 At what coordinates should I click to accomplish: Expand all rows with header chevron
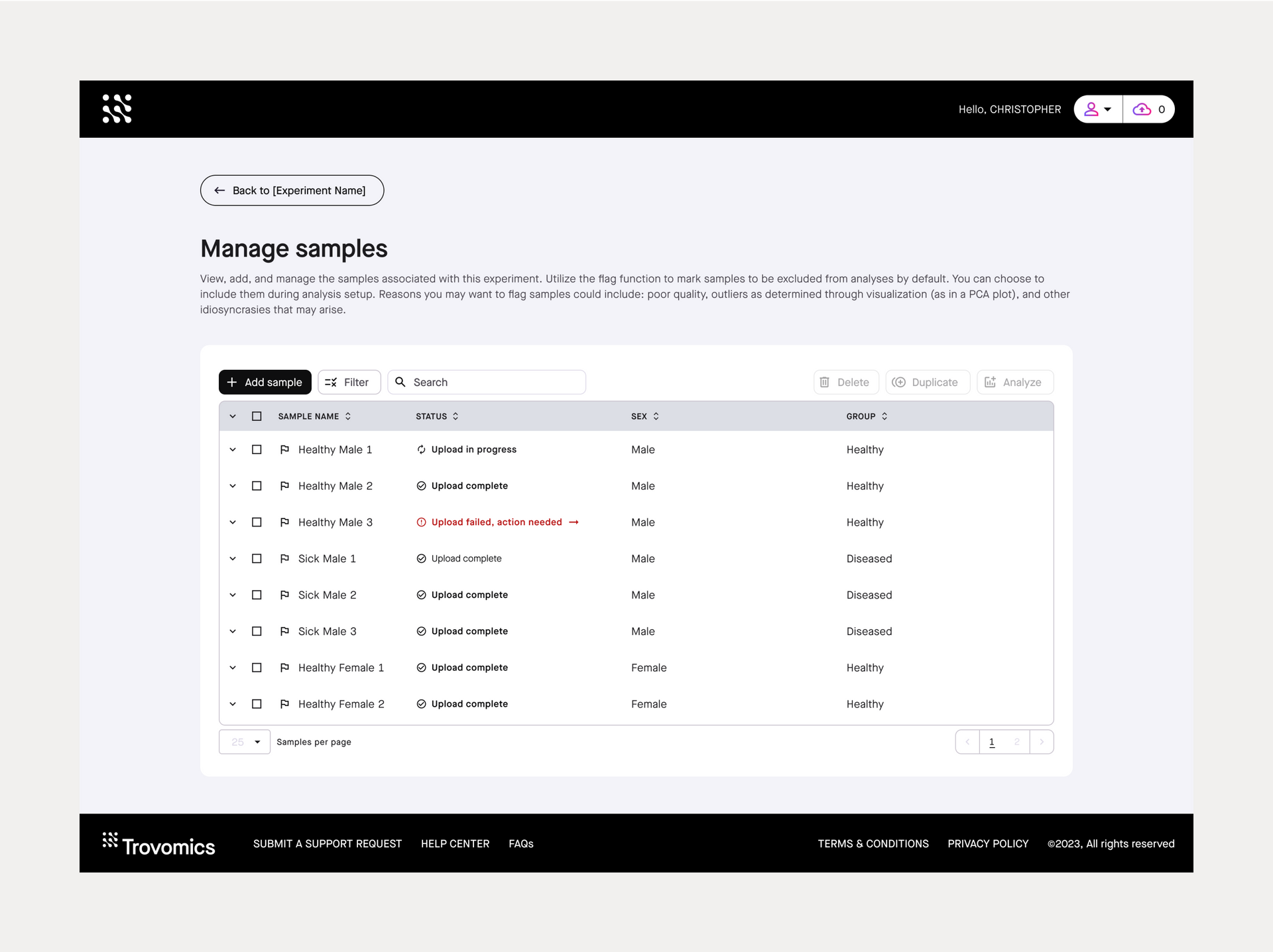233,416
